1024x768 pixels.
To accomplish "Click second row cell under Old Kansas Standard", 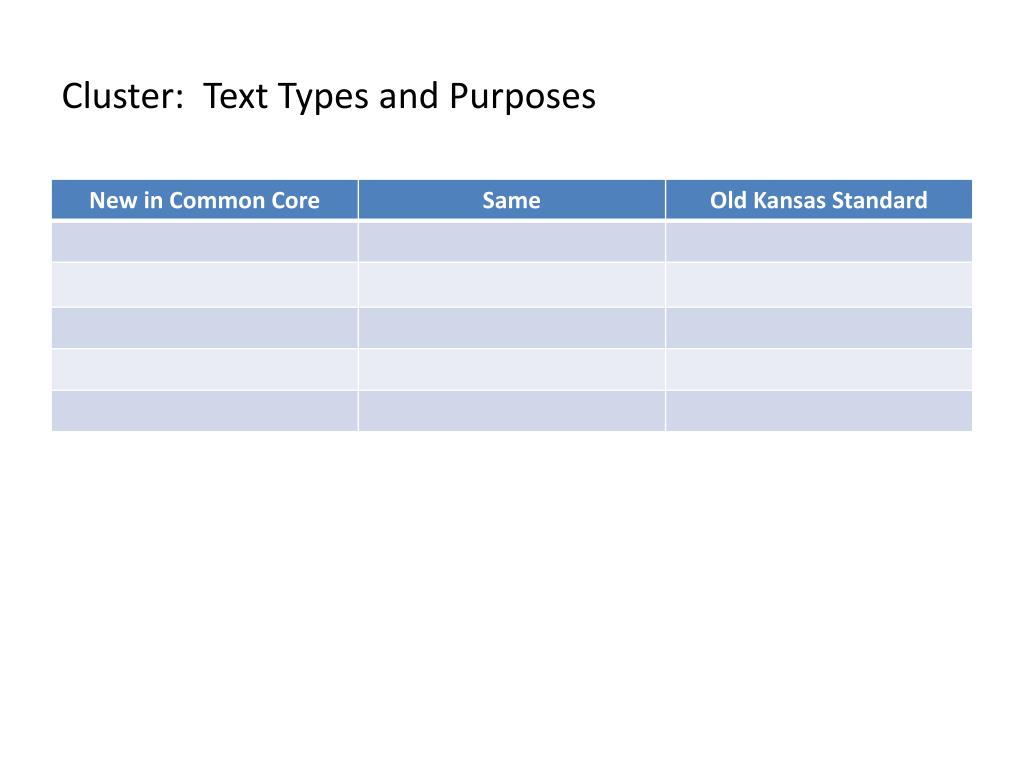I will (819, 285).
